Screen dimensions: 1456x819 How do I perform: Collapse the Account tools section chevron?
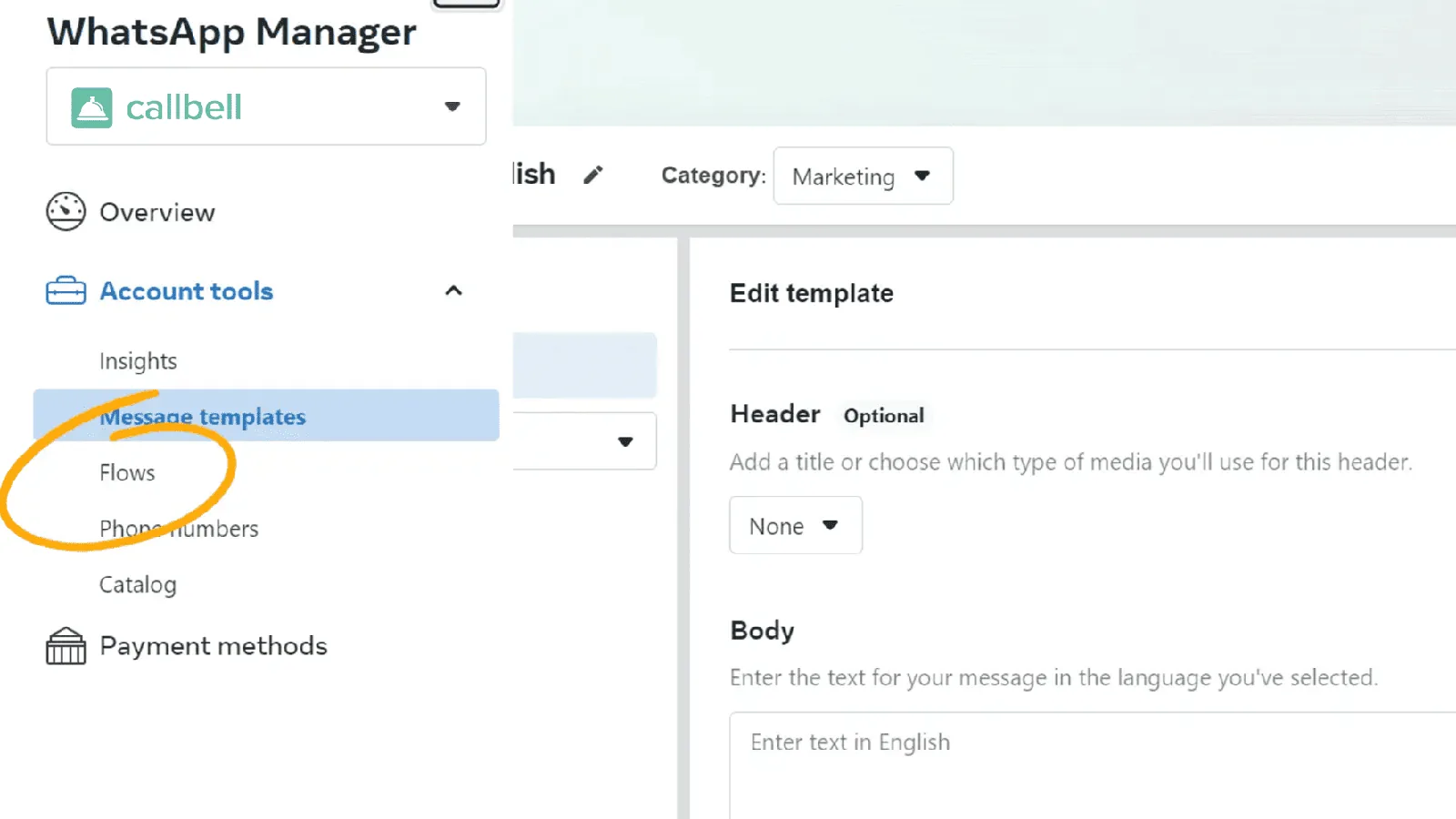[453, 290]
